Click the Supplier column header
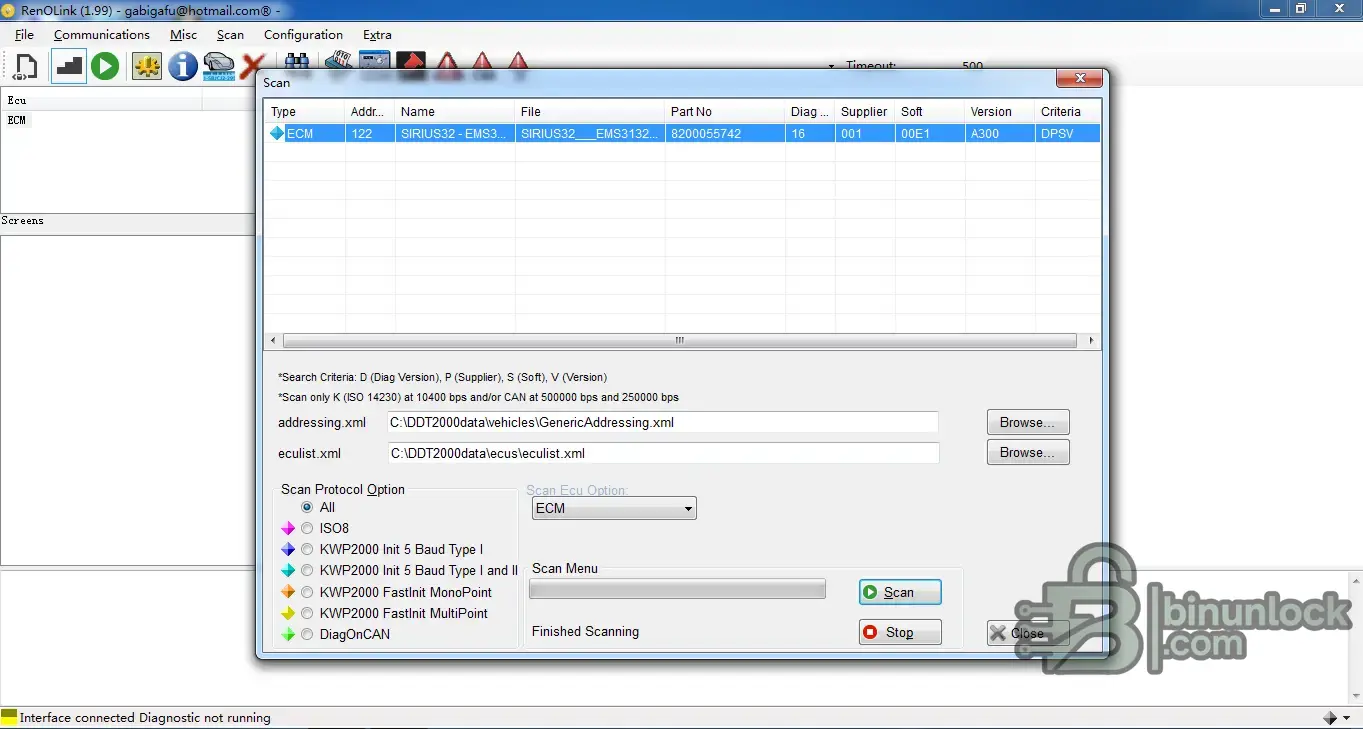This screenshot has width=1363, height=729. 865,111
